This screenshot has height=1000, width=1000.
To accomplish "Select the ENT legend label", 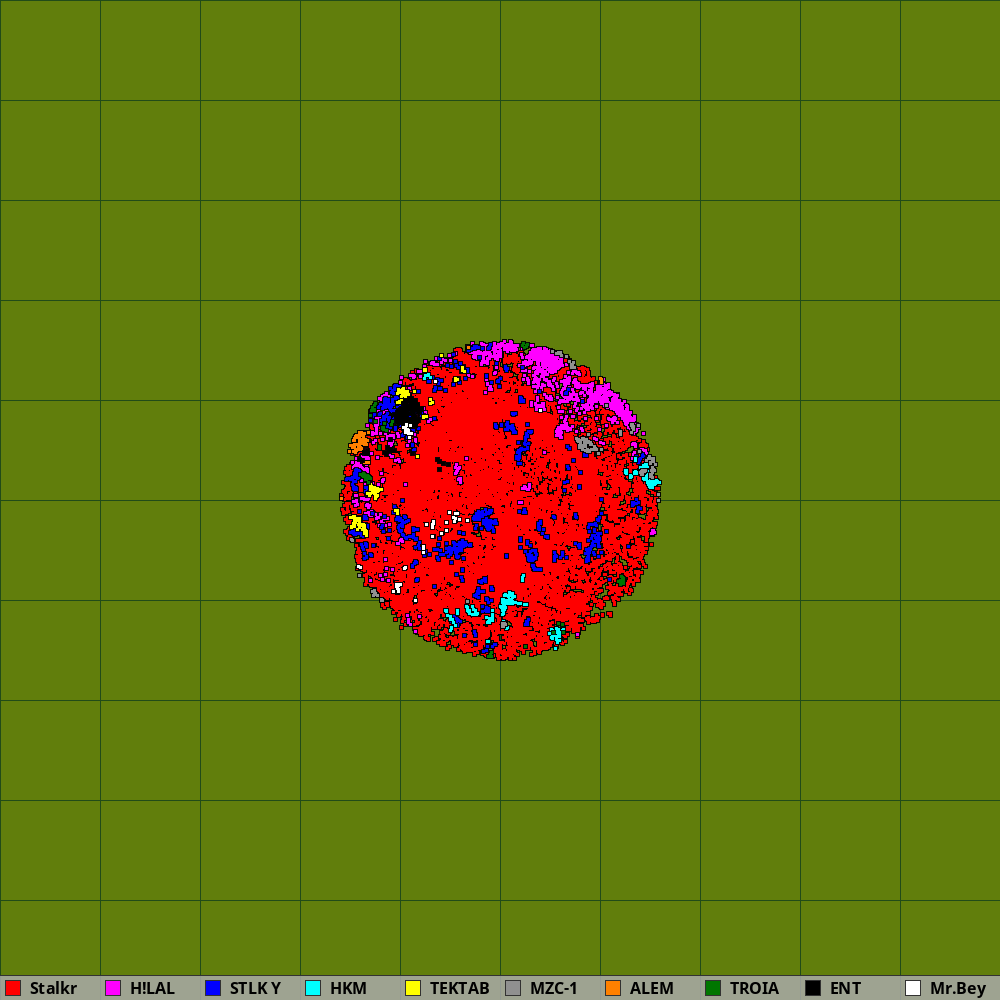I will [846, 988].
